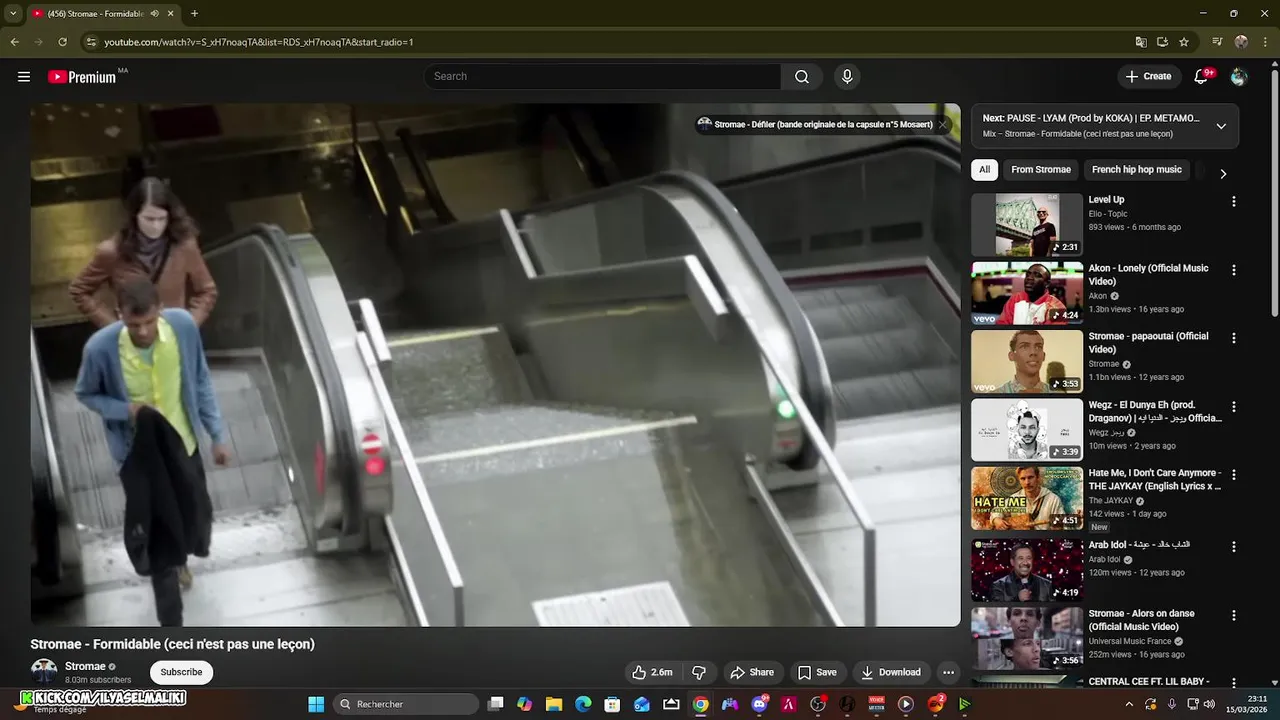Click Chrome translate page icon
The height and width of the screenshot is (720, 1280).
(1140, 42)
